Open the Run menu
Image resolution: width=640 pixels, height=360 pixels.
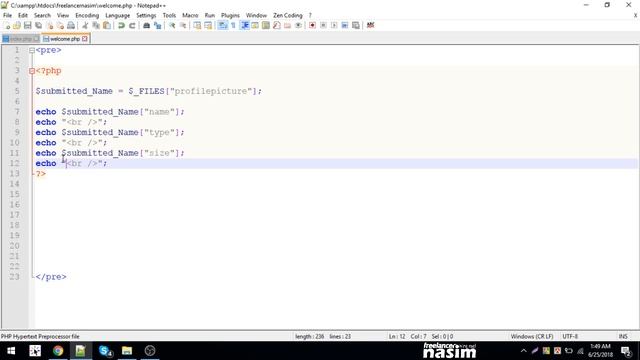tap(210, 15)
